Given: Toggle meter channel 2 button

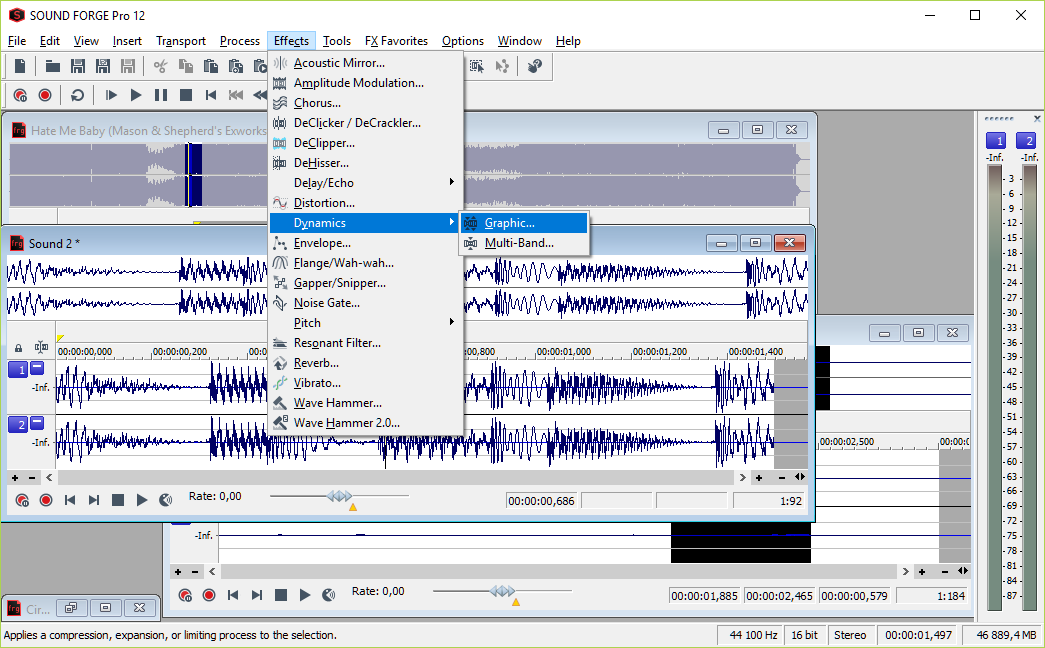Looking at the screenshot, I should [x=1026, y=141].
